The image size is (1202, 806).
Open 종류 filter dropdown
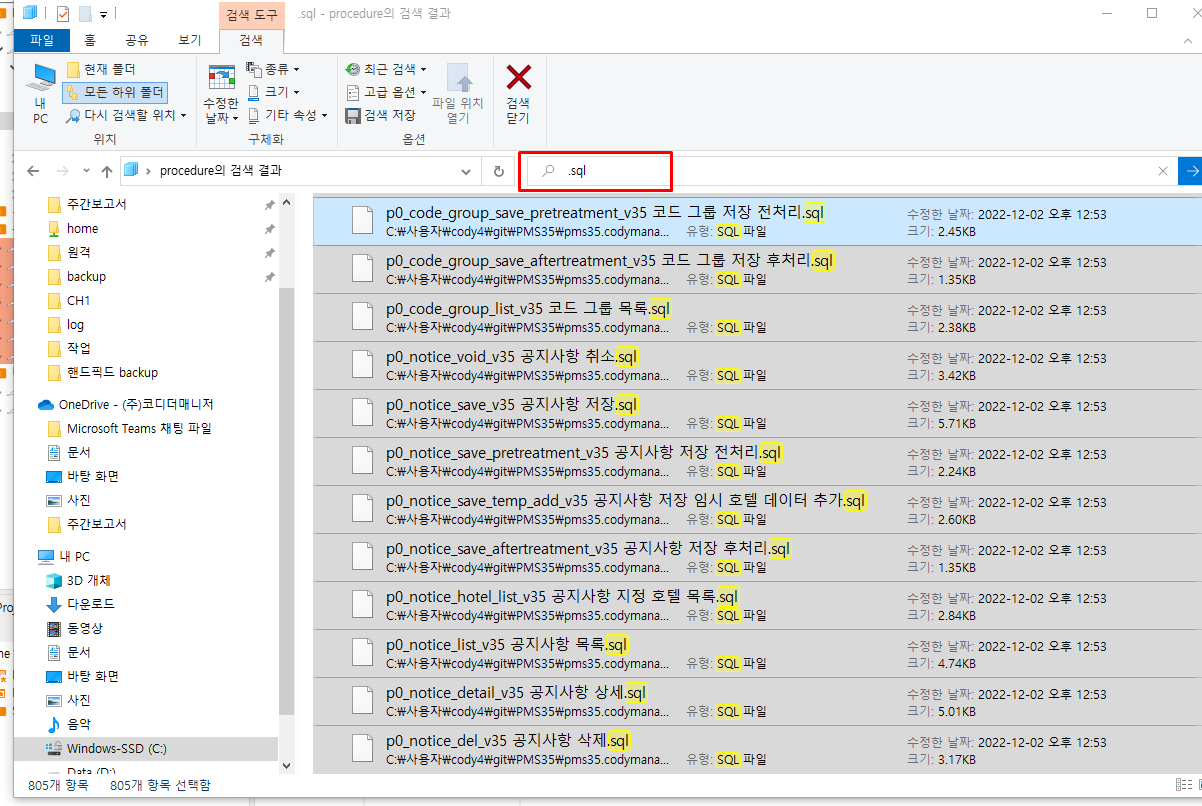pyautogui.click(x=272, y=69)
